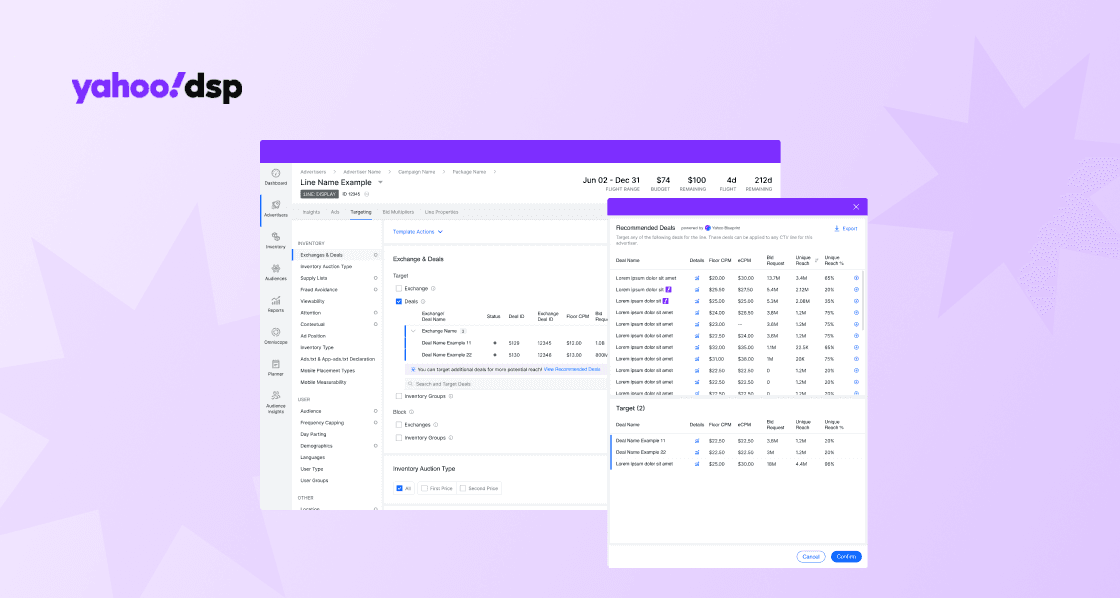The image size is (1120, 598).
Task: Open details icon for Deal Name Example 22 target
Action: coord(696,452)
